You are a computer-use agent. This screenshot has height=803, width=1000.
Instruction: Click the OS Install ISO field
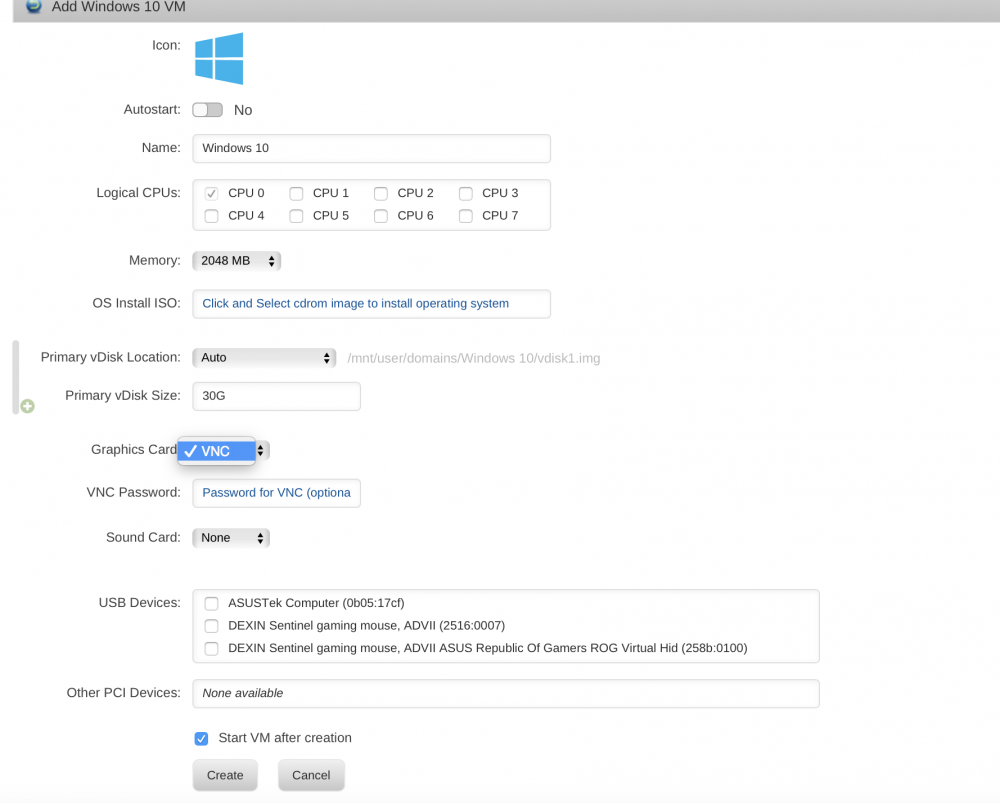371,304
